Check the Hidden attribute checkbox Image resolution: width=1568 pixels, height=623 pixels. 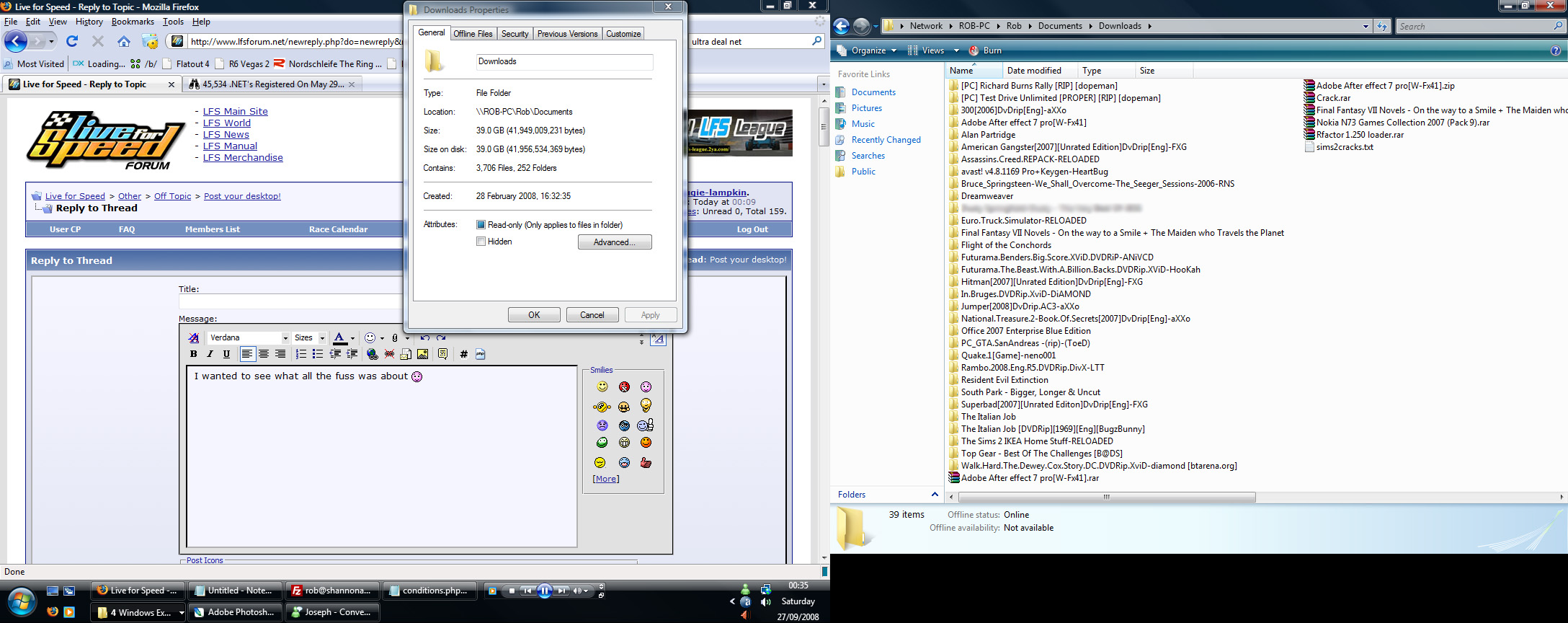(x=481, y=242)
